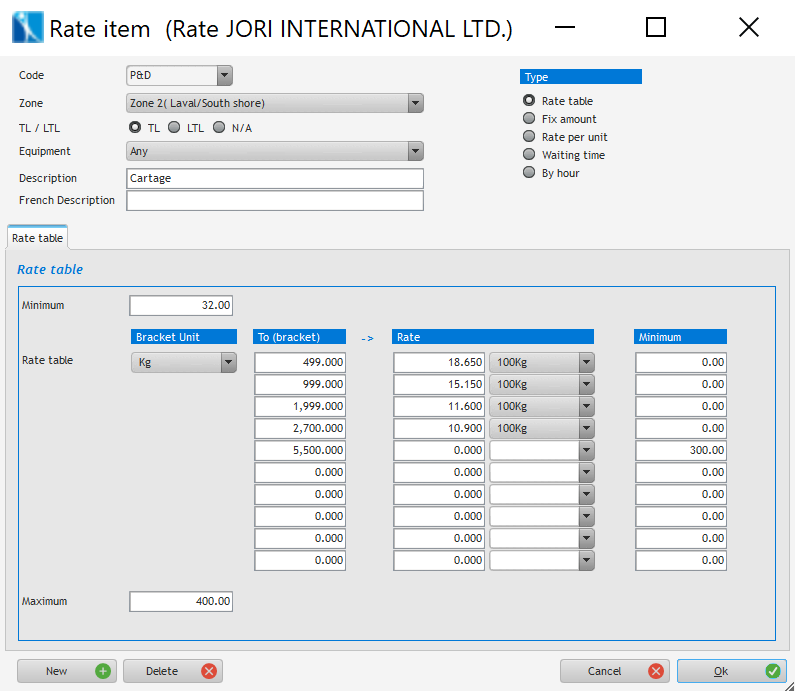Click the app logo icon in title bar
Viewport: 795px width, 691px height.
click(x=27, y=27)
